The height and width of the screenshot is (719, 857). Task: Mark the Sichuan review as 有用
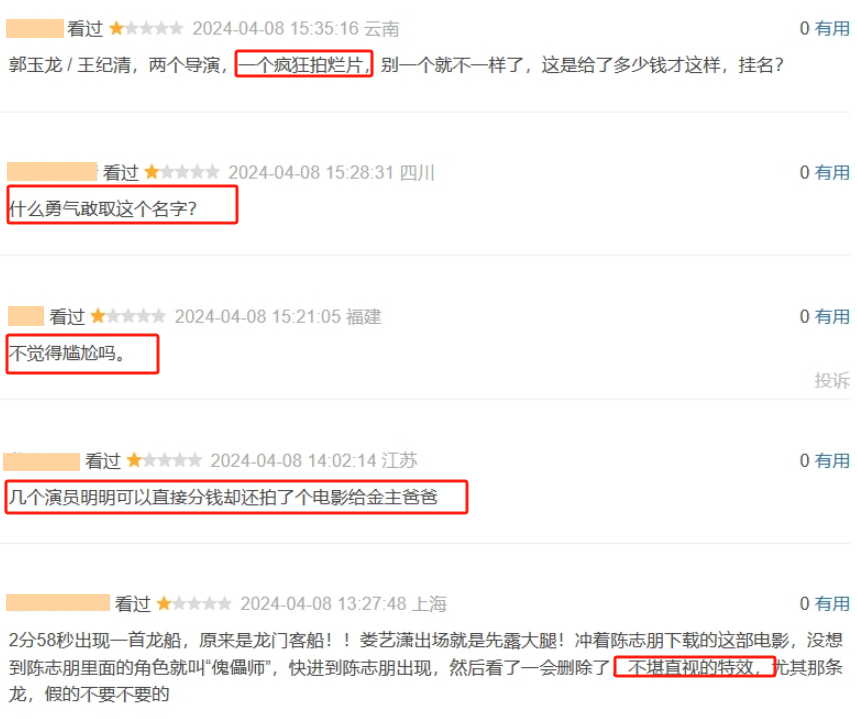[832, 173]
